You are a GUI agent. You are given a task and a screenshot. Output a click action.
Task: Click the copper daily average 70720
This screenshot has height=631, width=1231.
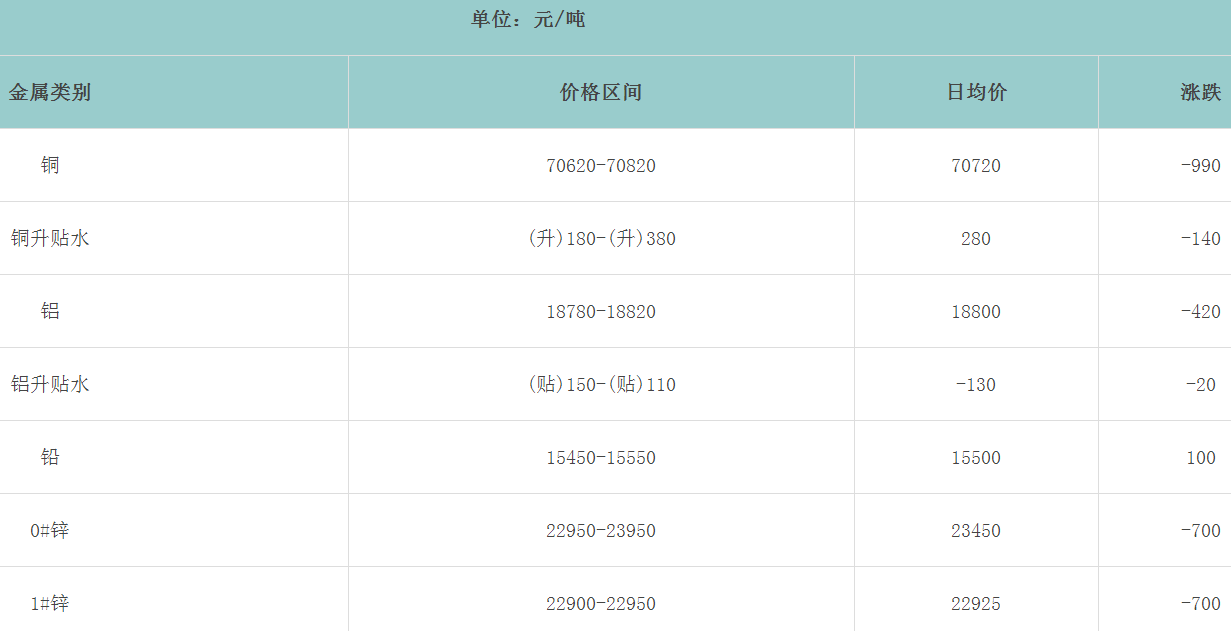point(976,166)
